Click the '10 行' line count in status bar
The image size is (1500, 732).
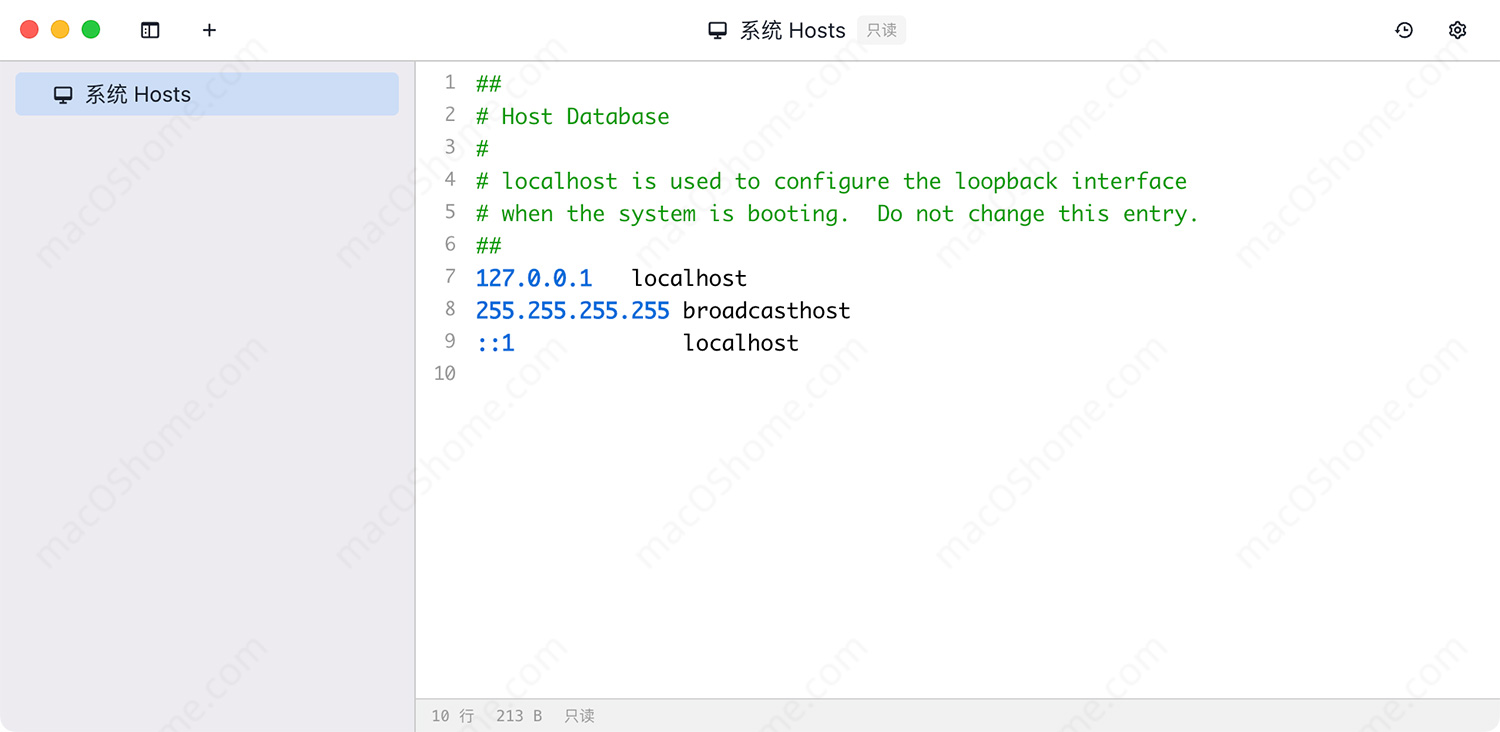pos(452,716)
